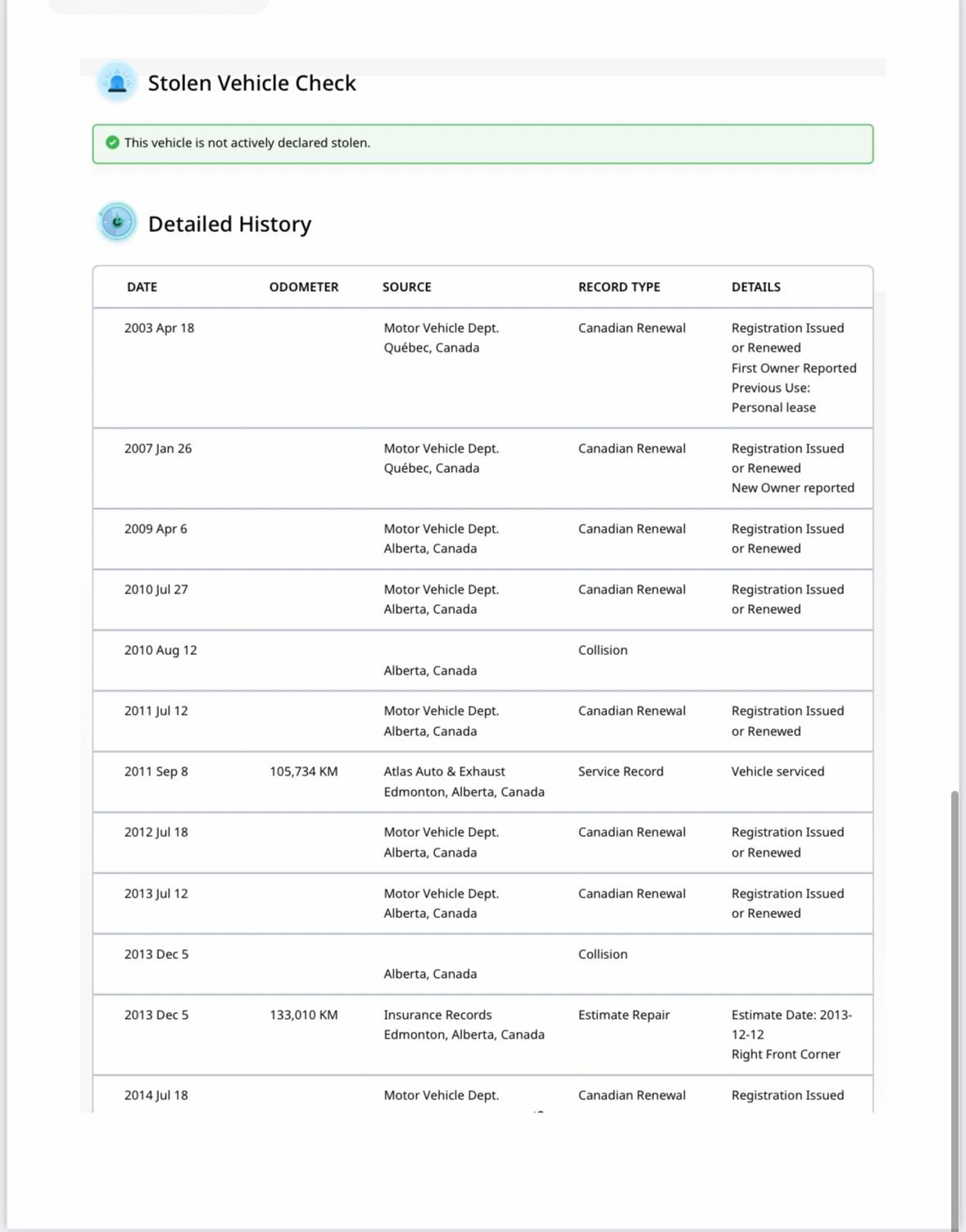Click the green checkmark in the stolen status banner
Screen dimensions: 966x1232
tap(113, 143)
